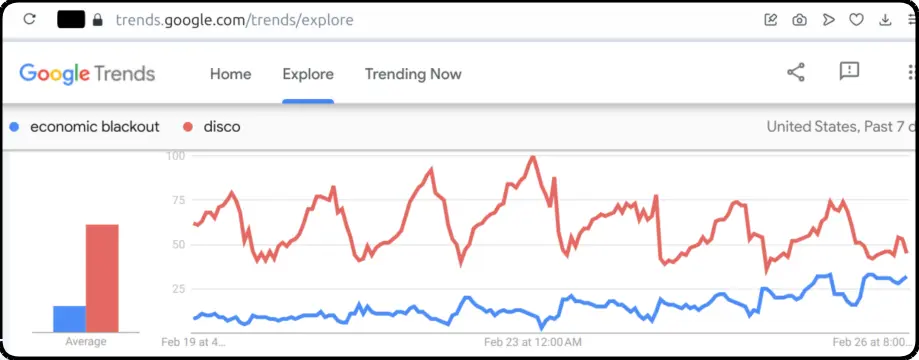
Task: Click the economic blackout legend item
Action: pyautogui.click(x=85, y=127)
